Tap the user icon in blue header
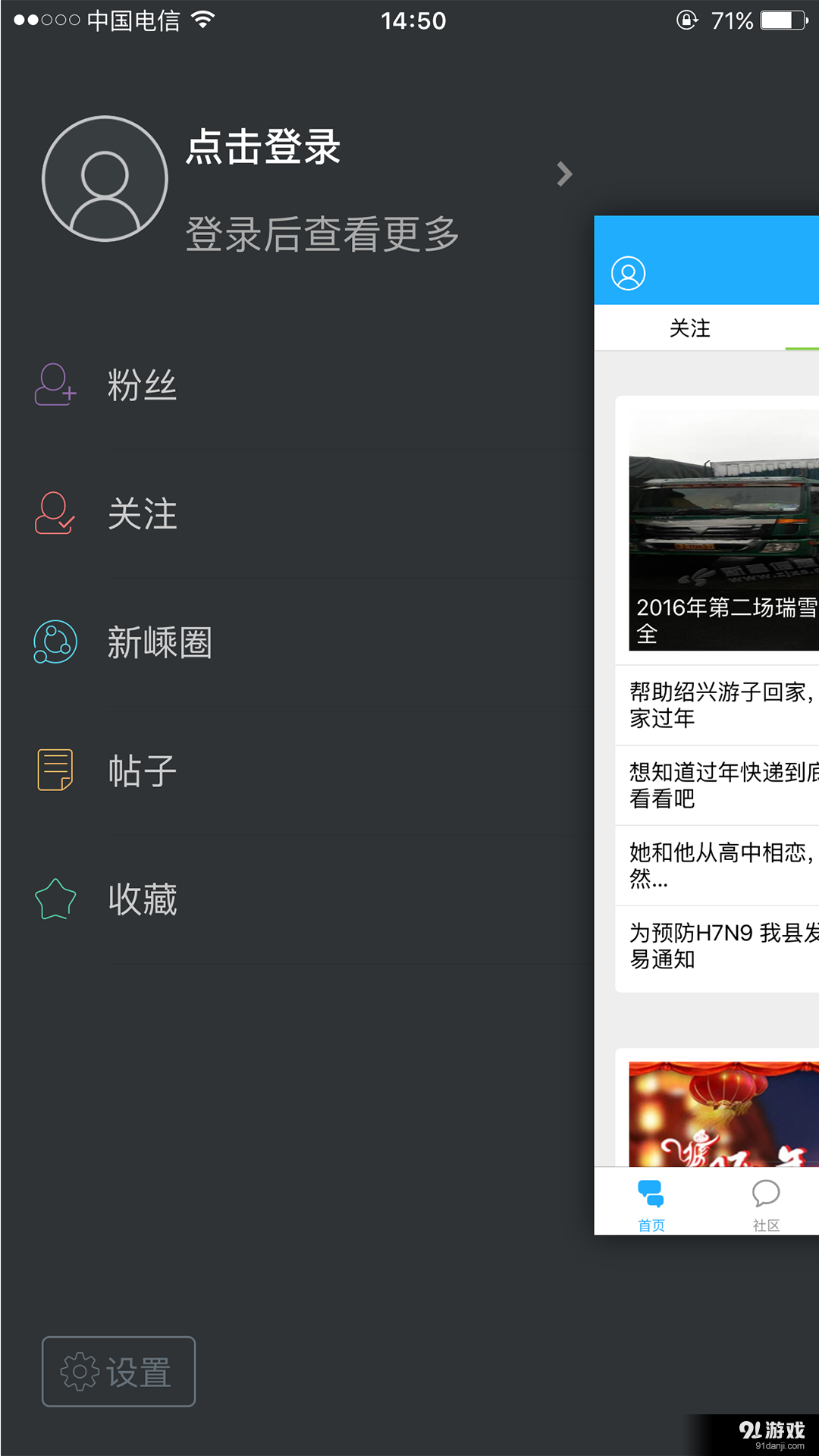 629,274
